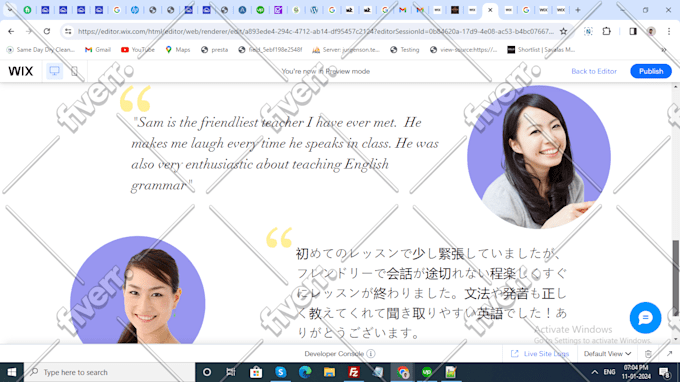Close the active Wix editor tab
The image size is (680, 382).
click(x=490, y=10)
